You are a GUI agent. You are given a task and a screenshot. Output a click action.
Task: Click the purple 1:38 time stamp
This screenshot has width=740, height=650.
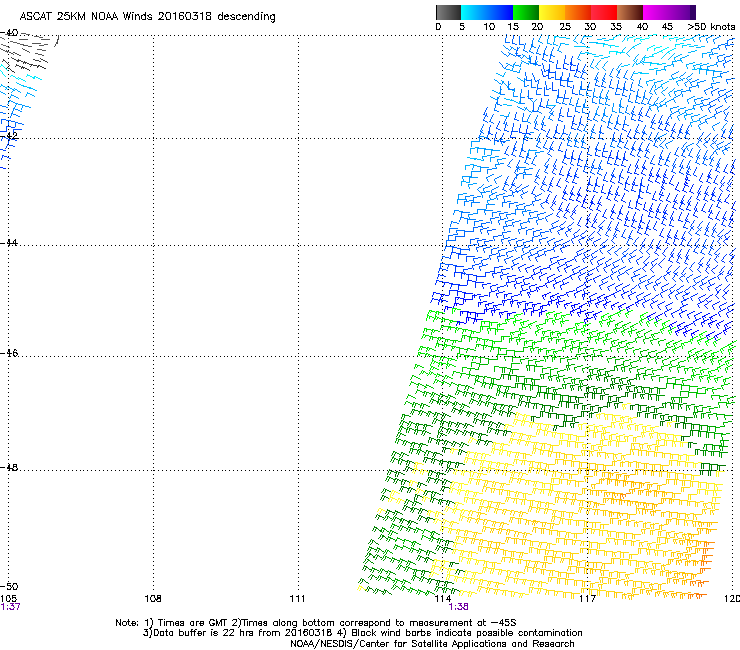[x=458, y=607]
